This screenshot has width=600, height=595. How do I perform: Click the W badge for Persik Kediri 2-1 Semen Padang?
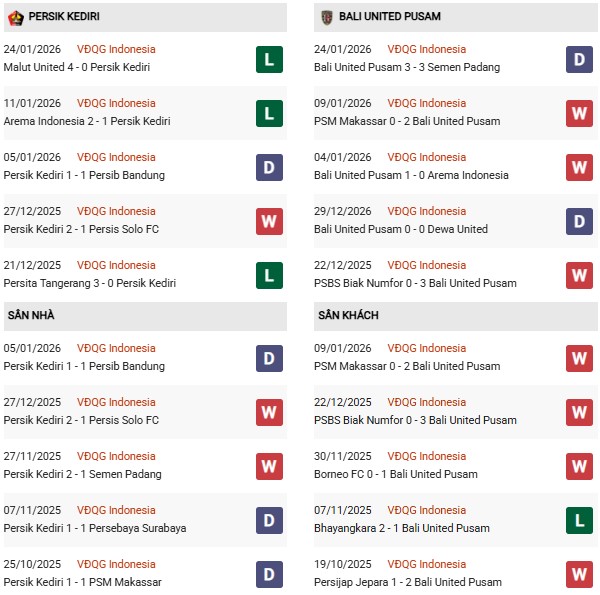[269, 466]
